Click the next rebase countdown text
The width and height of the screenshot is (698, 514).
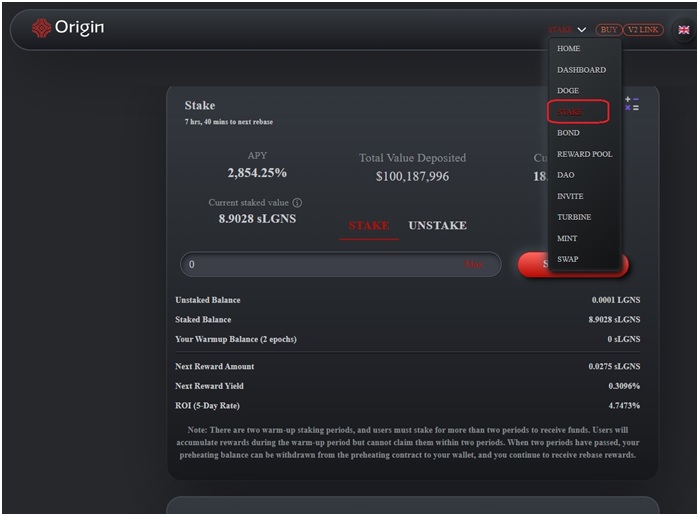click(x=229, y=122)
